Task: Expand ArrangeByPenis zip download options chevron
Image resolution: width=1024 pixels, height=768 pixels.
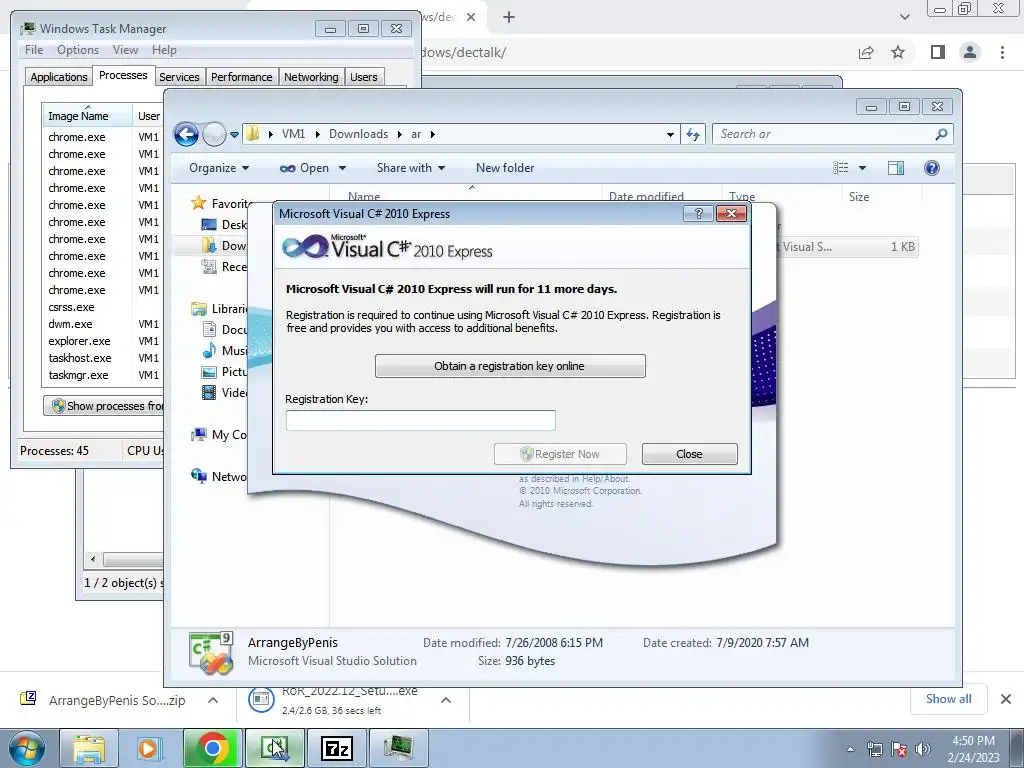Action: (213, 700)
